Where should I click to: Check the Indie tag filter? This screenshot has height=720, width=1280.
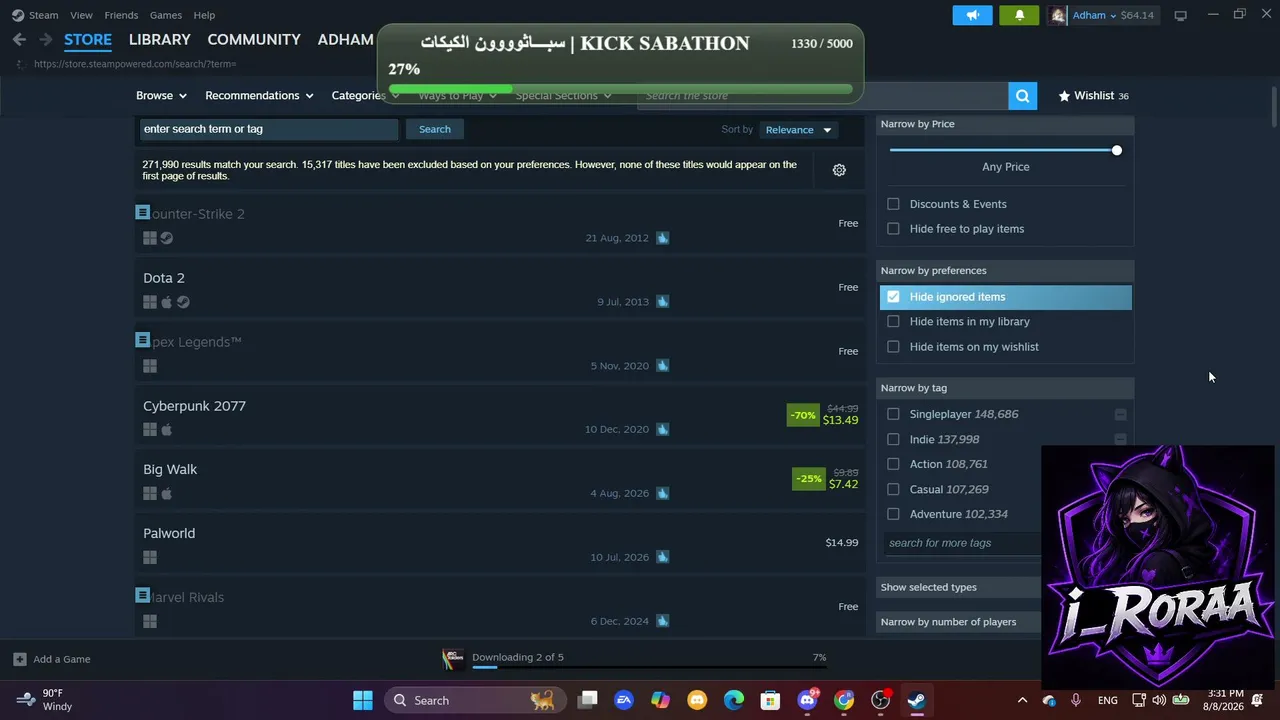(x=893, y=439)
